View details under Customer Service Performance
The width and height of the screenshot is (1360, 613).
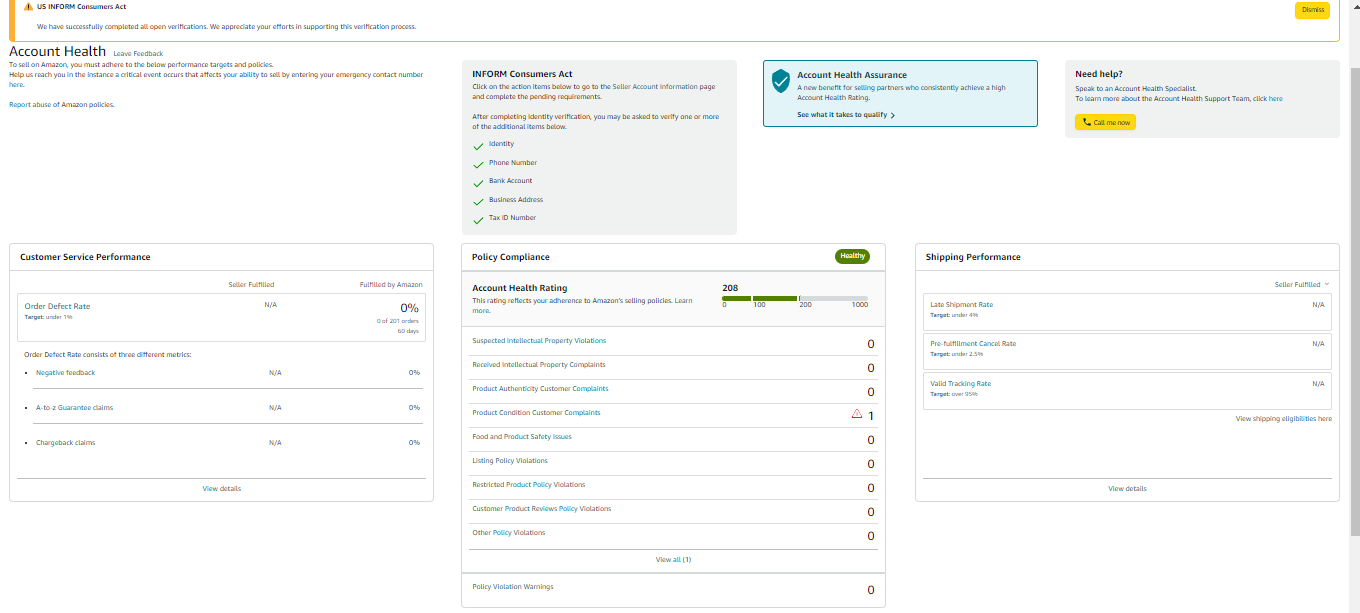pos(221,489)
